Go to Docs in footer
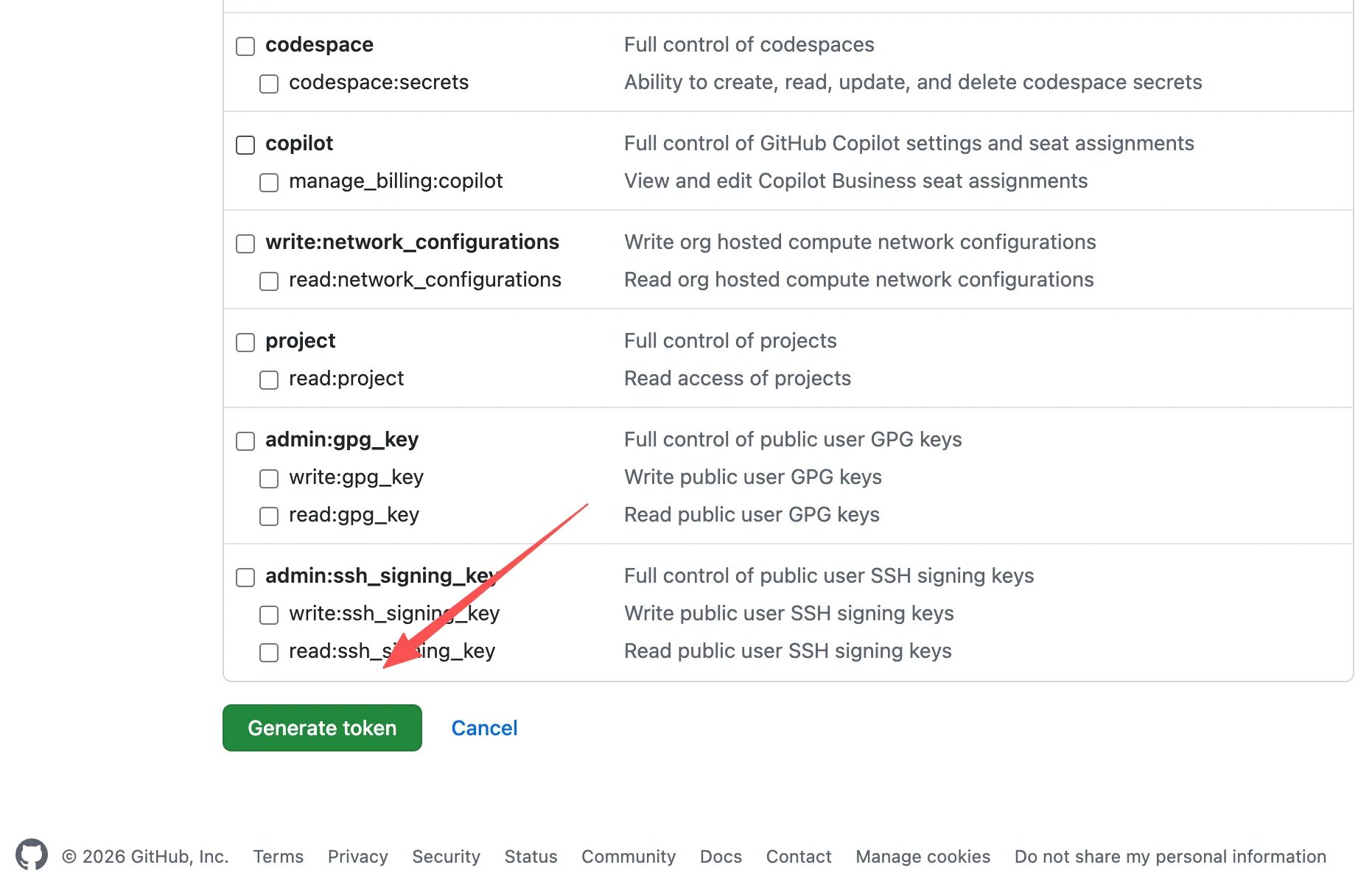This screenshot has height=887, width=1372. coord(720,857)
